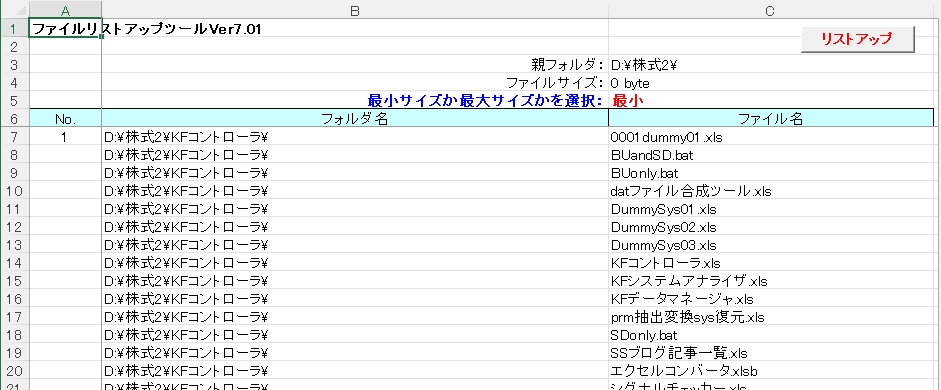The width and height of the screenshot is (941, 390).
Task: Click file name SDonly.bat
Action: tap(645, 334)
